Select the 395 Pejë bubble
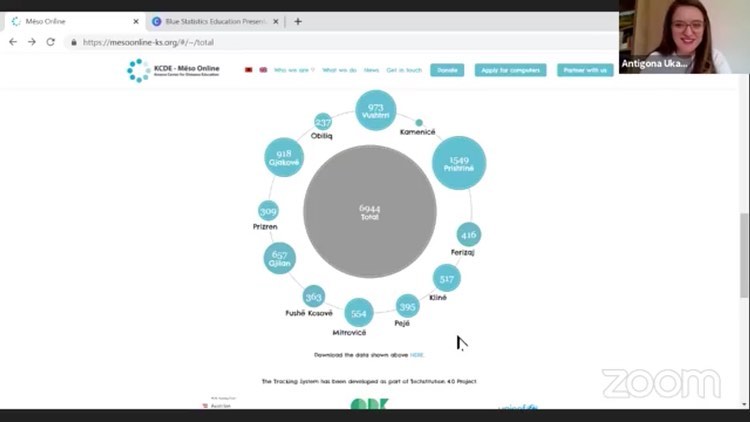Screen dimensions: 750x422 click(x=408, y=306)
